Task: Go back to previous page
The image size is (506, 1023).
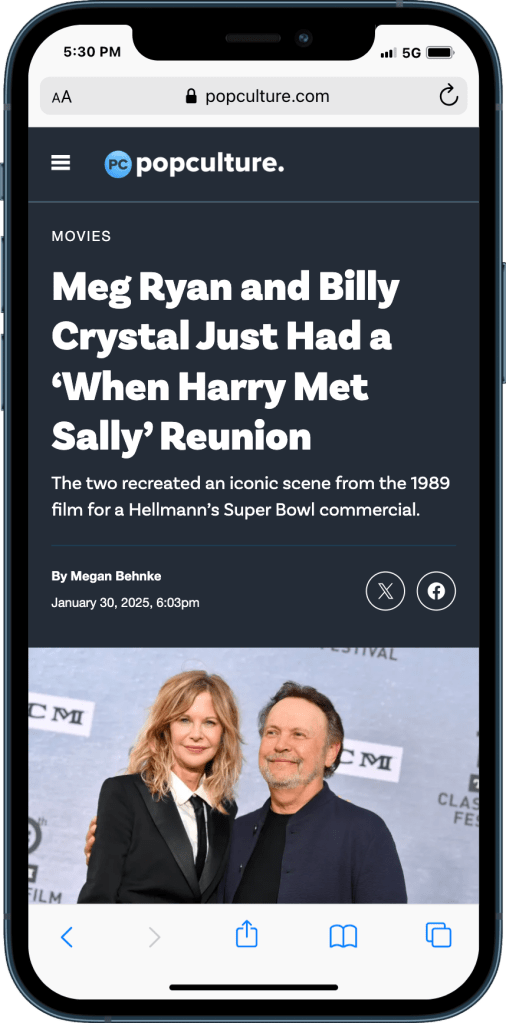Action: [x=67, y=937]
